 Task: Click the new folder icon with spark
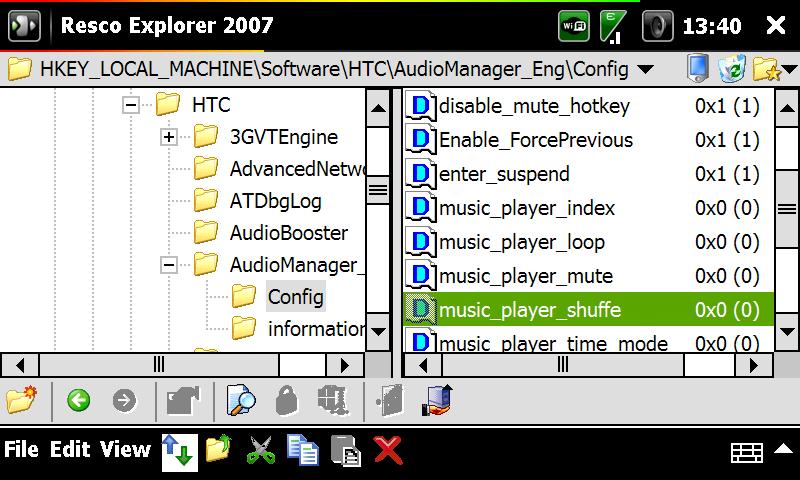(21, 400)
